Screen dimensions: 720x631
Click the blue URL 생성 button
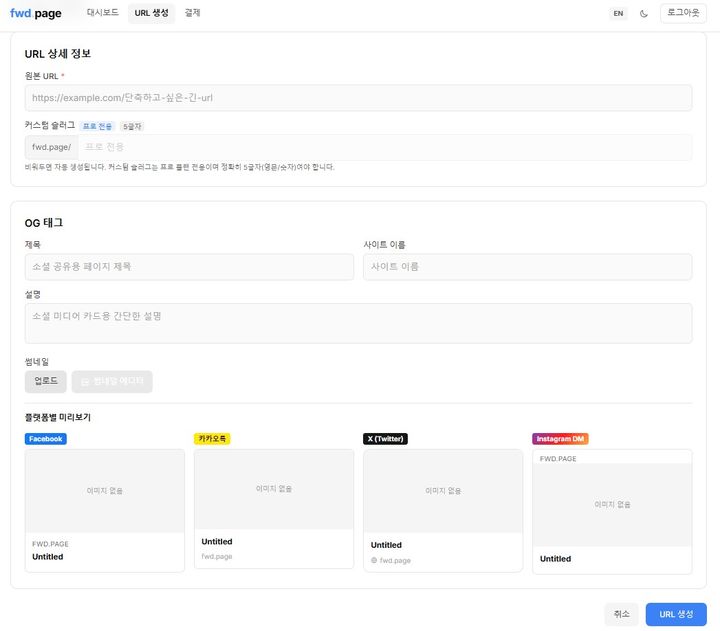click(676, 614)
